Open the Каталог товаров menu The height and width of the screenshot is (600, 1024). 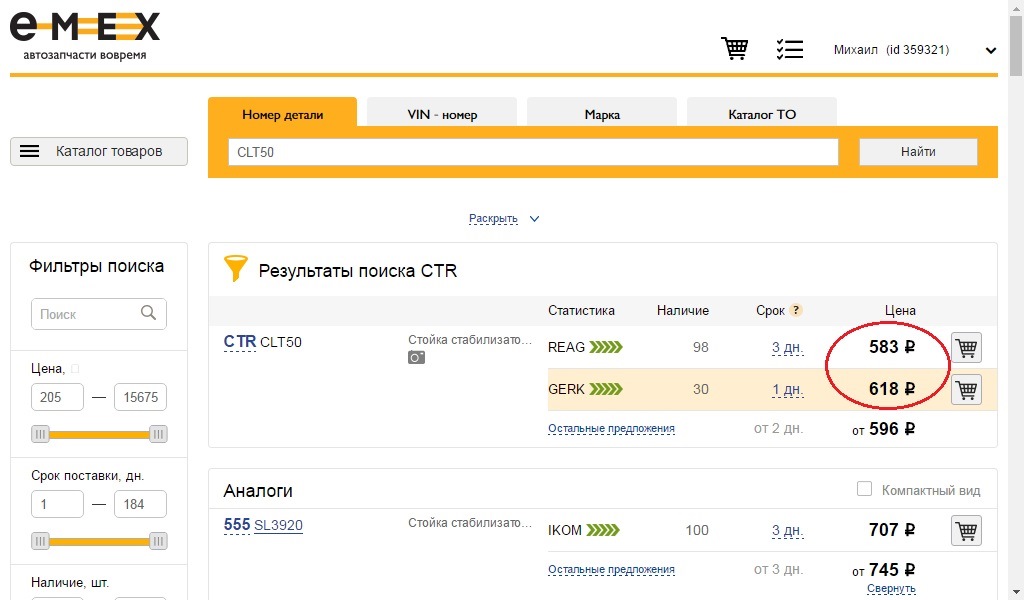[99, 151]
